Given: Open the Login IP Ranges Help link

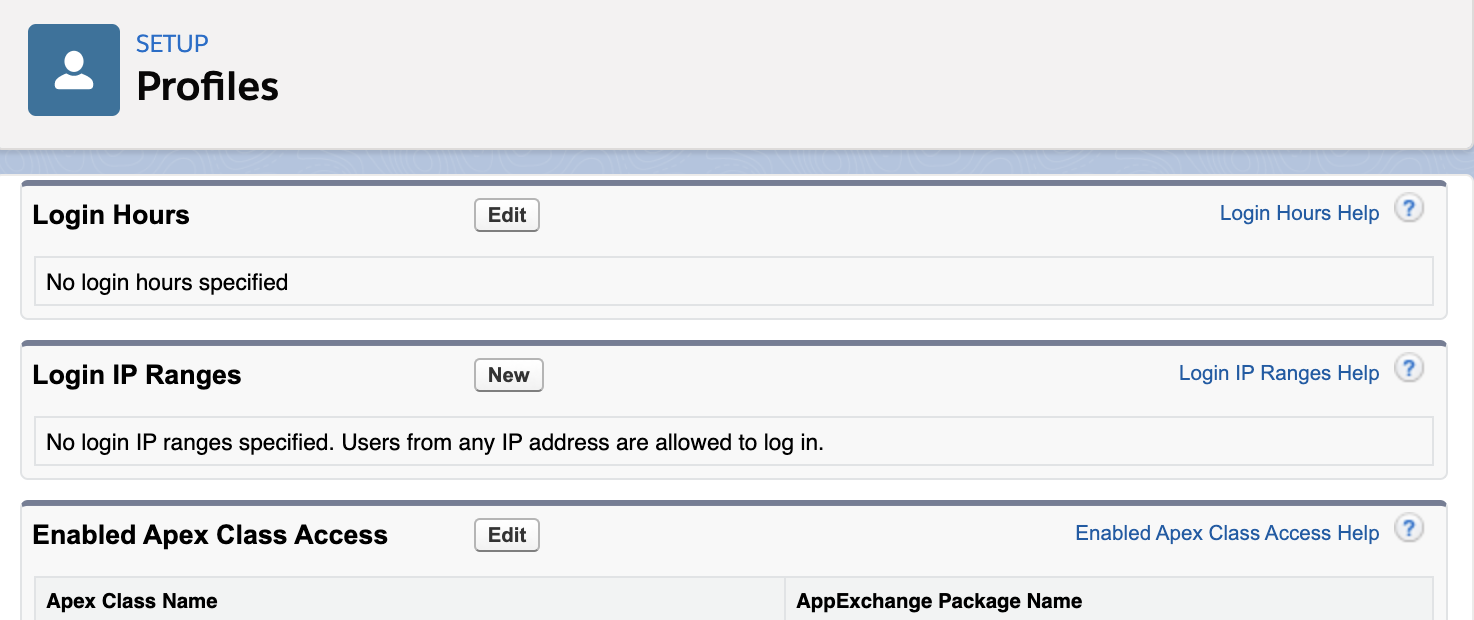Looking at the screenshot, I should click(x=1278, y=373).
